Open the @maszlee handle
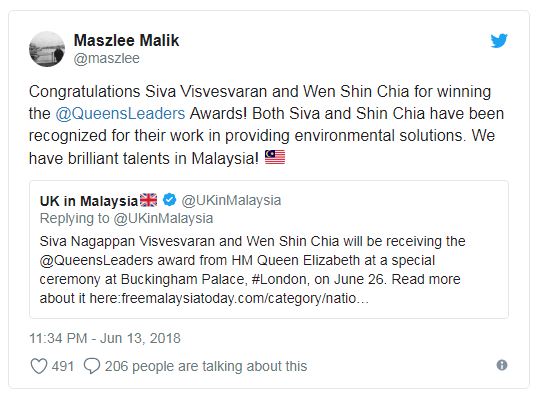This screenshot has width=541, height=399. coord(107,58)
